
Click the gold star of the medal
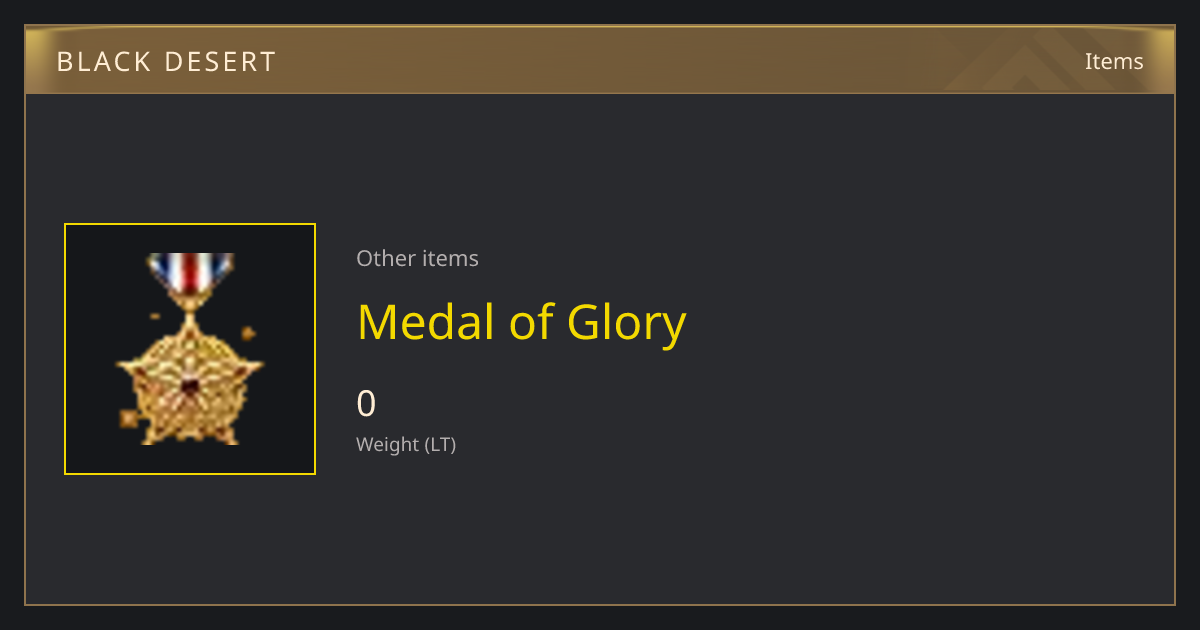(x=190, y=385)
